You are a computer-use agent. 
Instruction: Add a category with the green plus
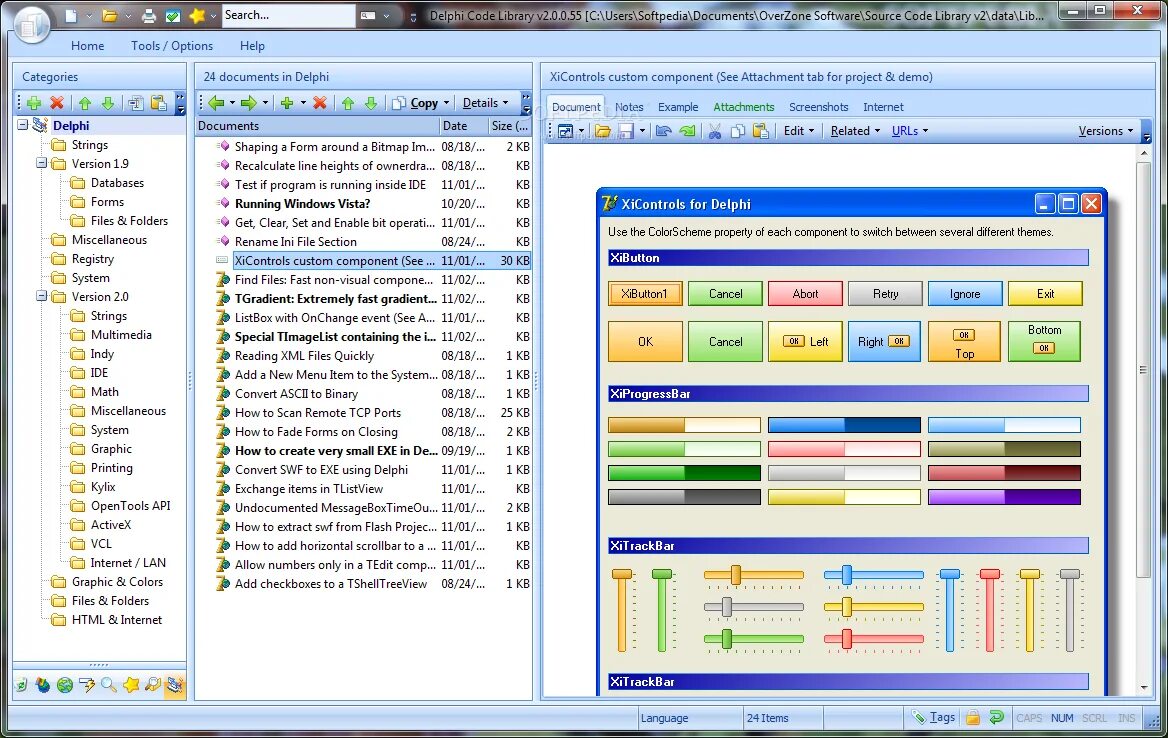pos(34,103)
